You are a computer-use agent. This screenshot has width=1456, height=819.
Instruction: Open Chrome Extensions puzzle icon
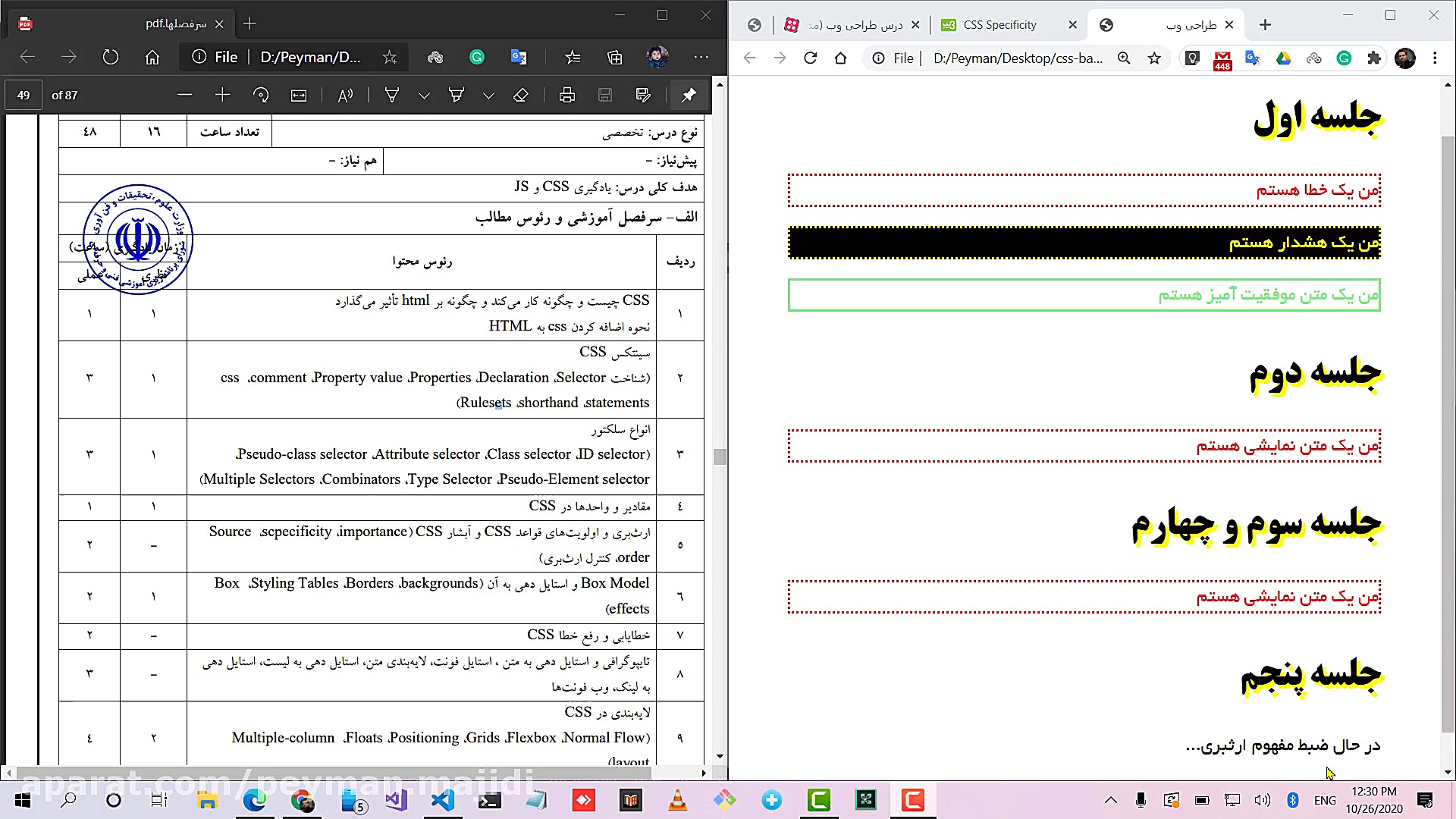click(x=1374, y=58)
